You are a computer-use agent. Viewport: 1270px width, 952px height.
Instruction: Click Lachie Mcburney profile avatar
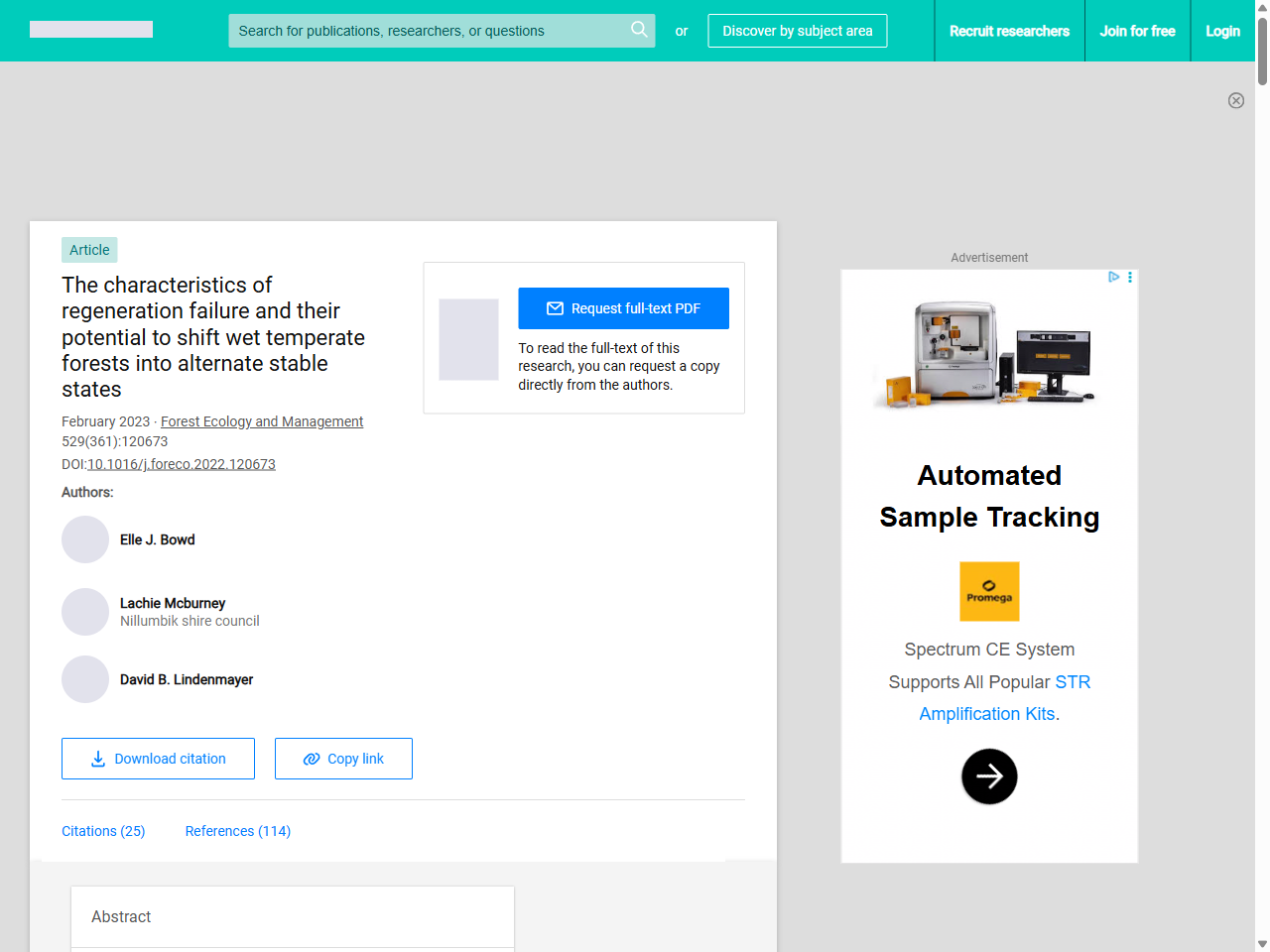pyautogui.click(x=85, y=612)
